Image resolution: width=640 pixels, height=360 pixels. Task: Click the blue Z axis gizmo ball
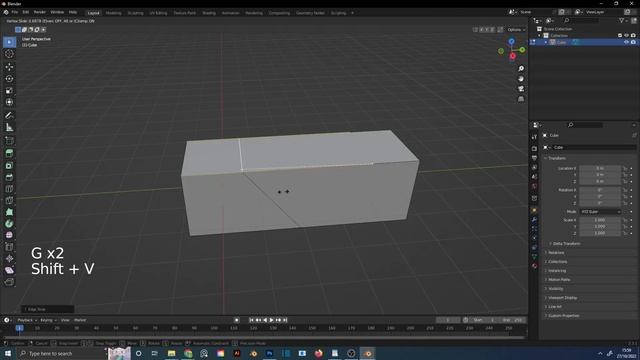tap(511, 42)
